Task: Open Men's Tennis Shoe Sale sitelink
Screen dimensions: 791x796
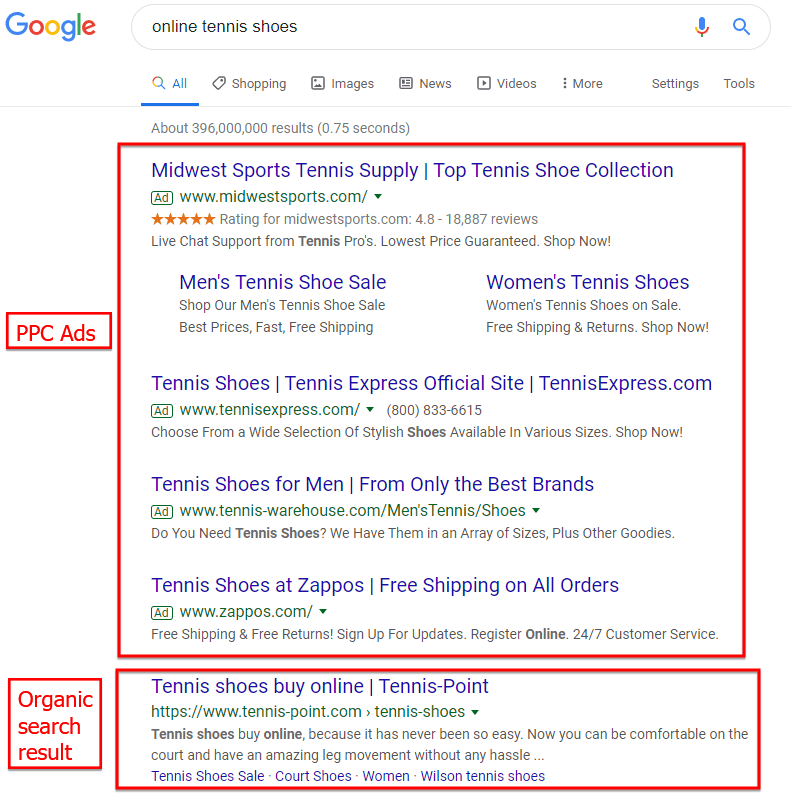Action: (x=283, y=282)
